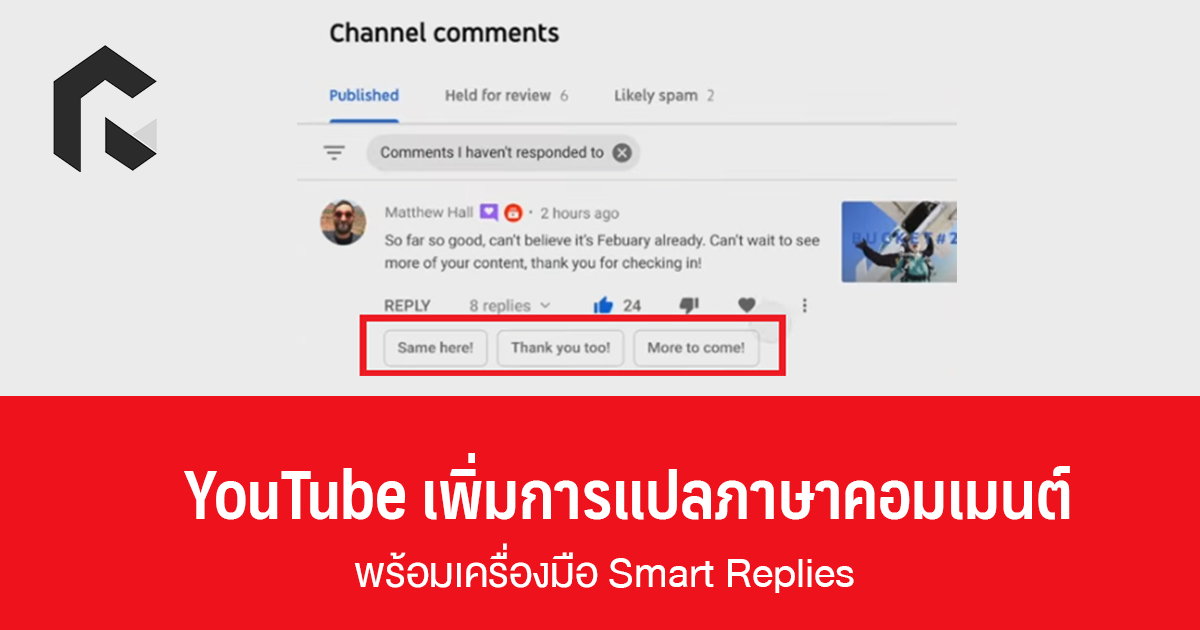This screenshot has width=1200, height=630.
Task: Click the purple member badge icon
Action: coord(489,212)
